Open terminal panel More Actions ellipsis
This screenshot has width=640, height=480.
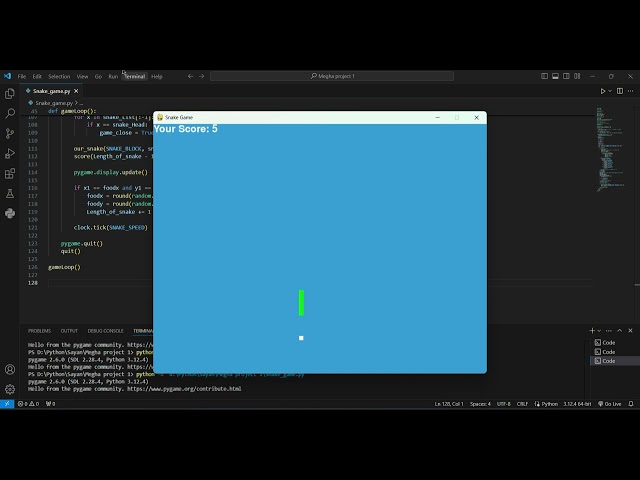tap(609, 331)
